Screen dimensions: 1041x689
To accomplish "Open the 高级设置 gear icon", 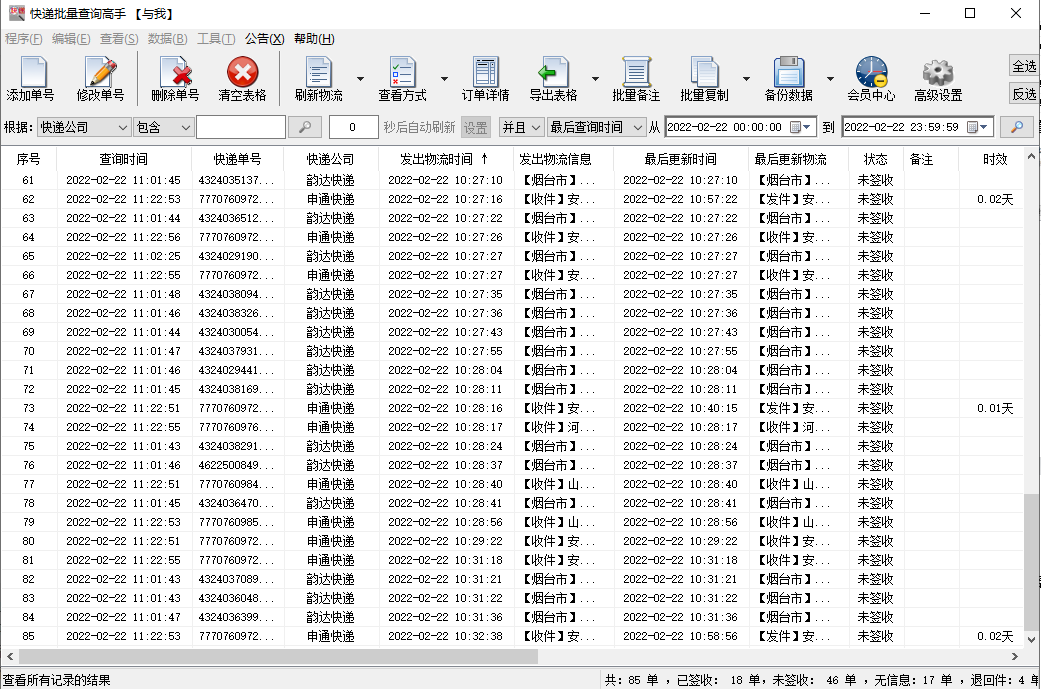I will coord(938,72).
